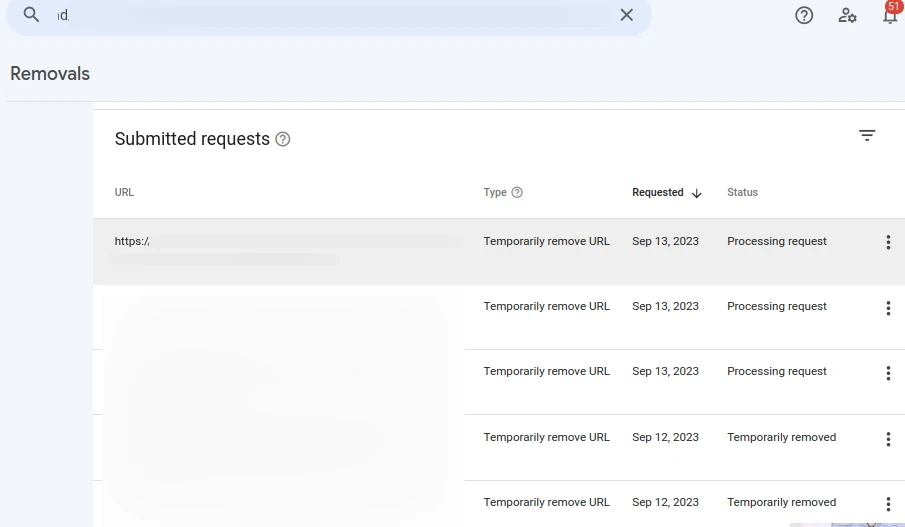This screenshot has width=905, height=527.
Task: Click the URL column header
Action: coord(124,193)
